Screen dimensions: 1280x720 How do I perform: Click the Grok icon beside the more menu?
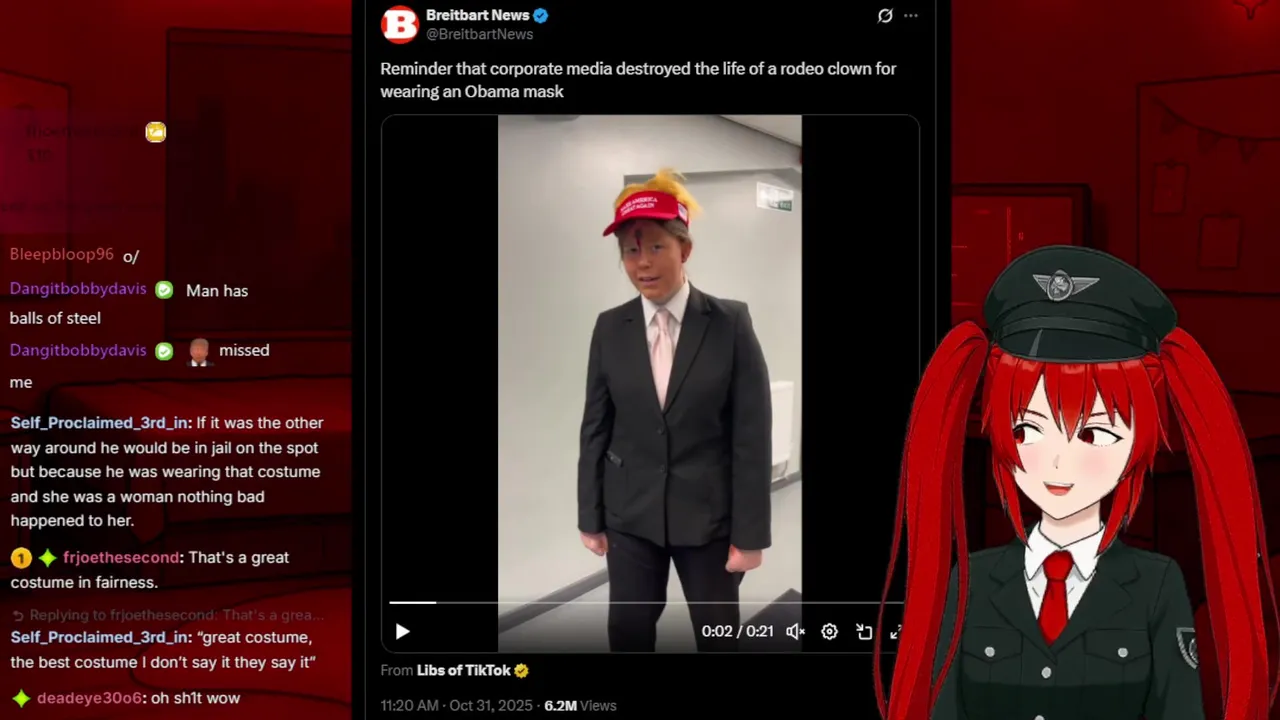(885, 15)
